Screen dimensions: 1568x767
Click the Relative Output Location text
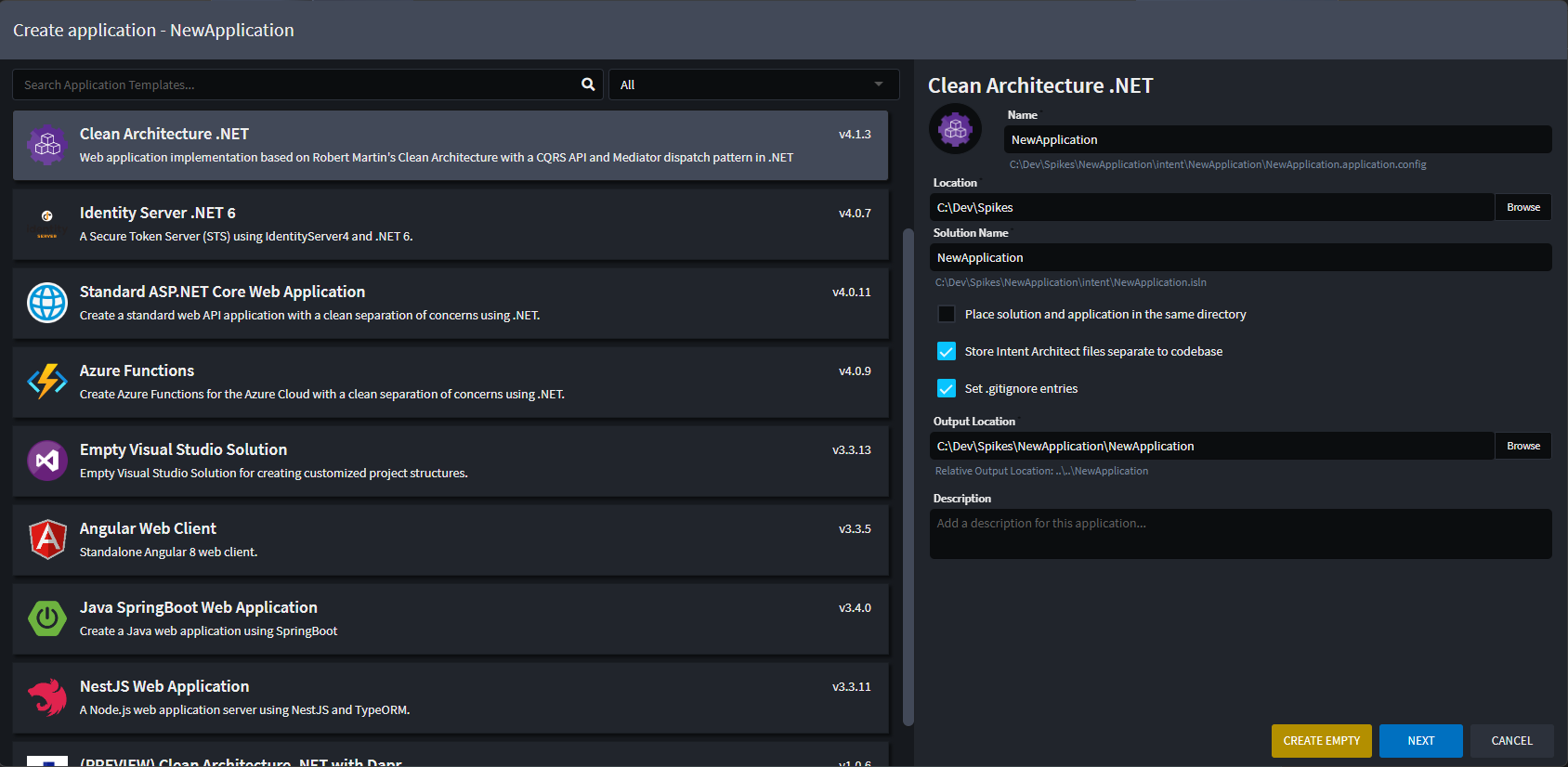point(1041,471)
